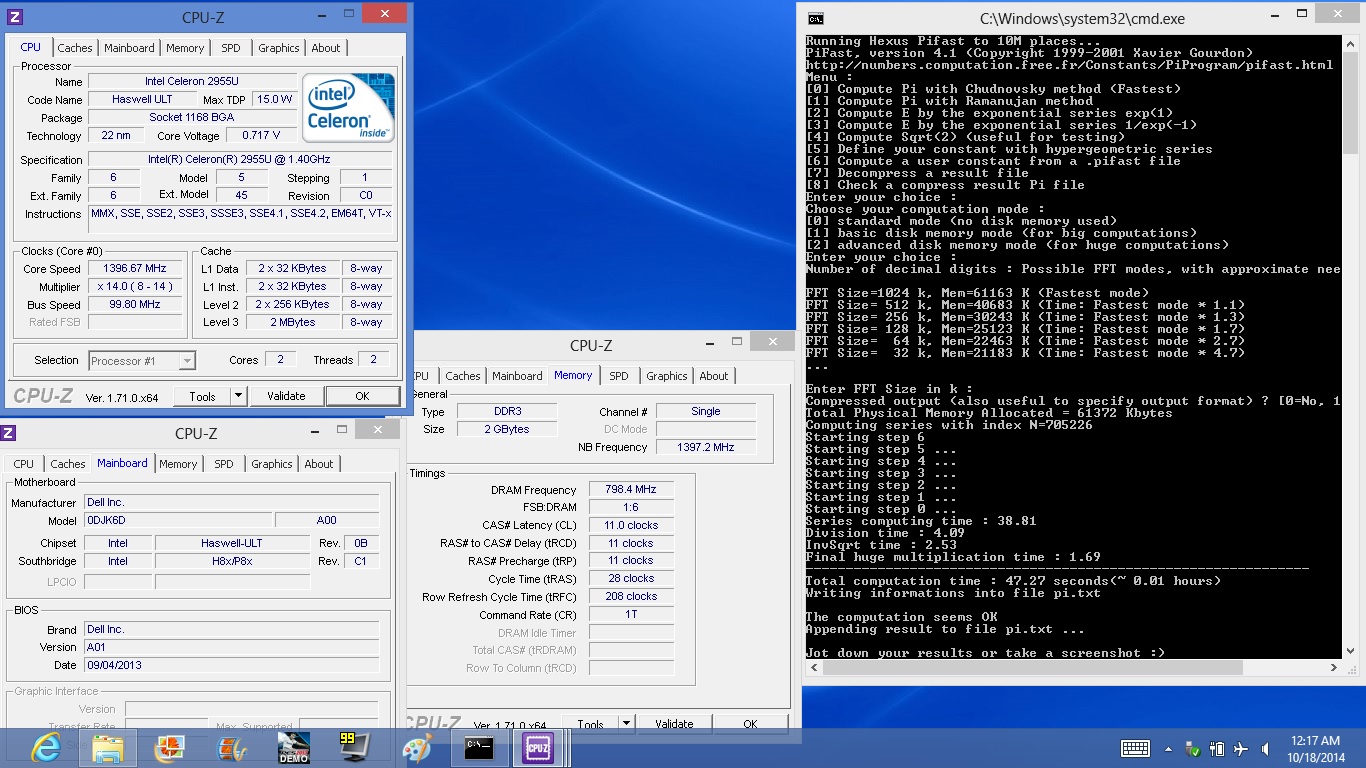The image size is (1366, 768).
Task: Click cmd horizontal scrollbar right arrow
Action: pos(1335,668)
